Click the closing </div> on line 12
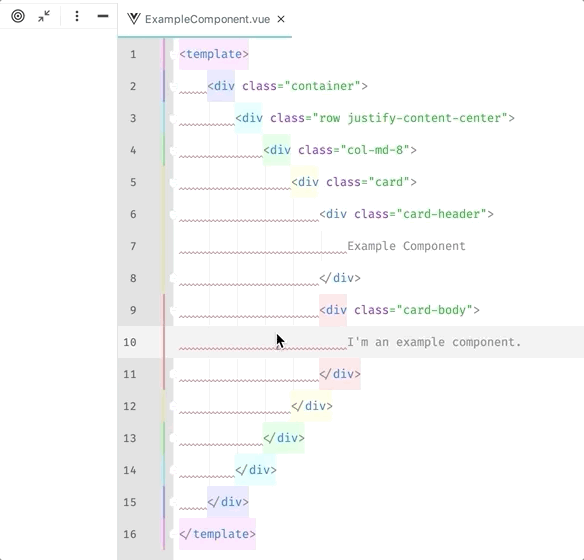 (x=312, y=406)
